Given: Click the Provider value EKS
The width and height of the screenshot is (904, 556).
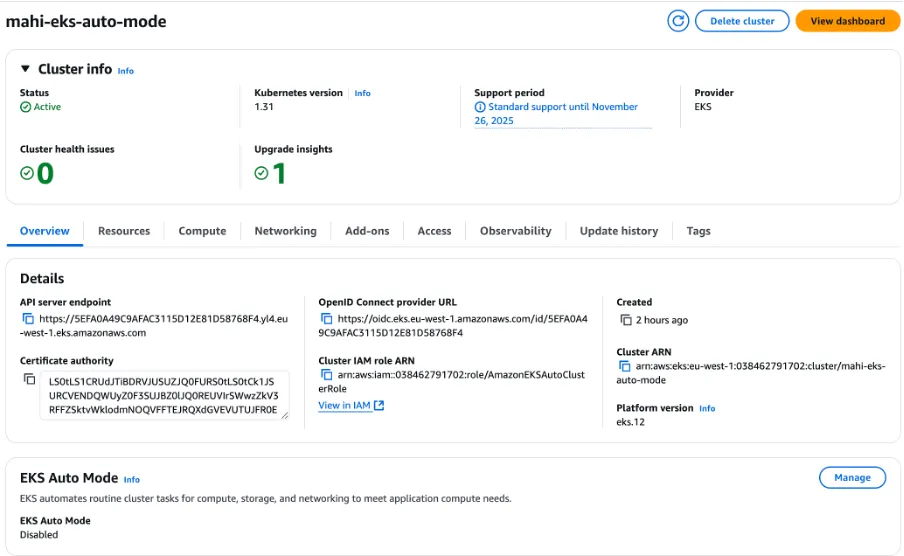Looking at the screenshot, I should click(x=703, y=107).
